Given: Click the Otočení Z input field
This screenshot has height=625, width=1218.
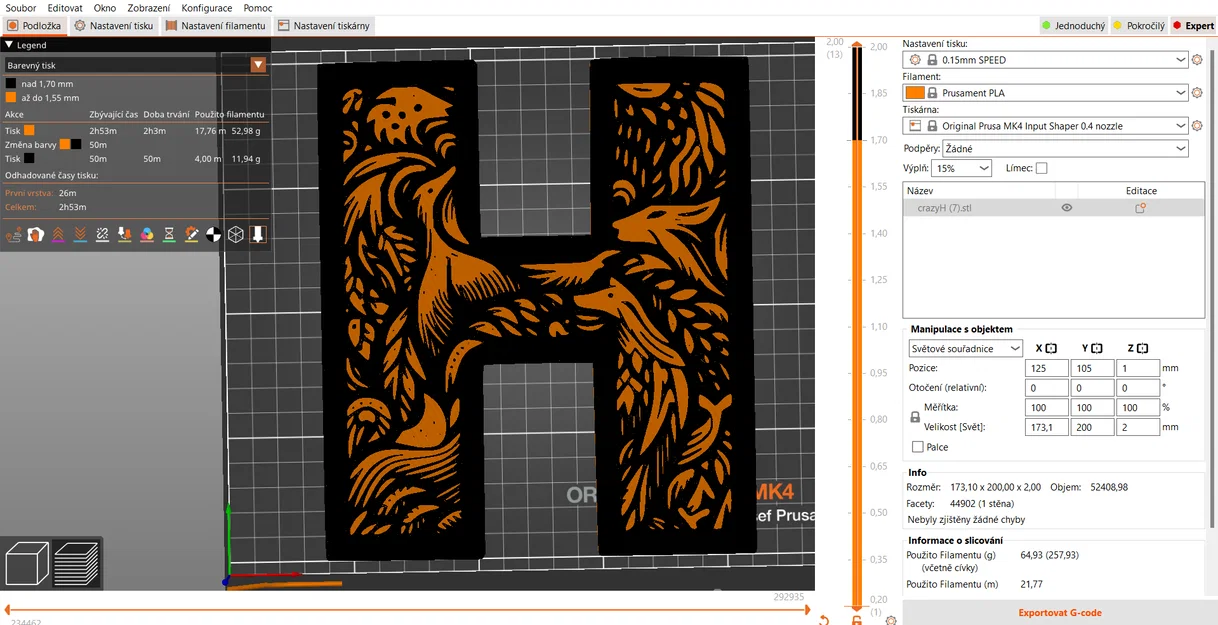Looking at the screenshot, I should tap(1138, 388).
